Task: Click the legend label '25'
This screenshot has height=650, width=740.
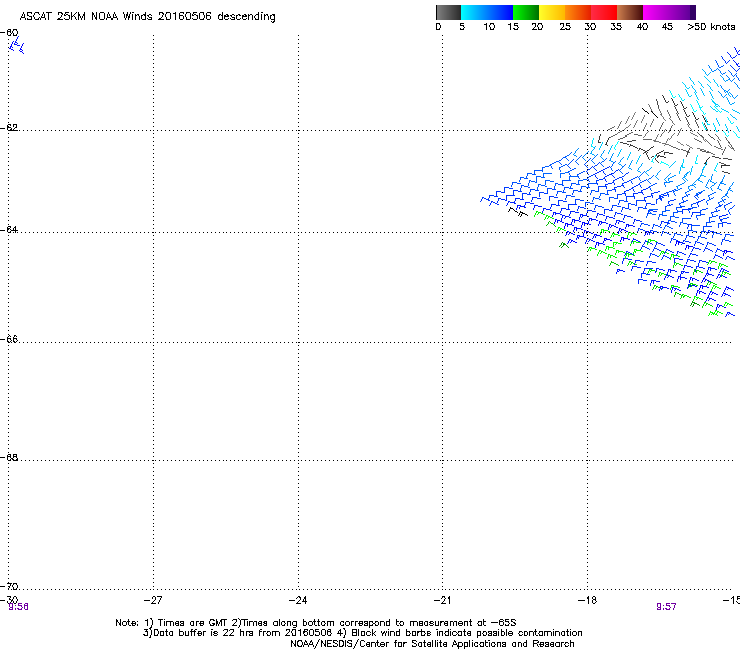Action: [565, 27]
